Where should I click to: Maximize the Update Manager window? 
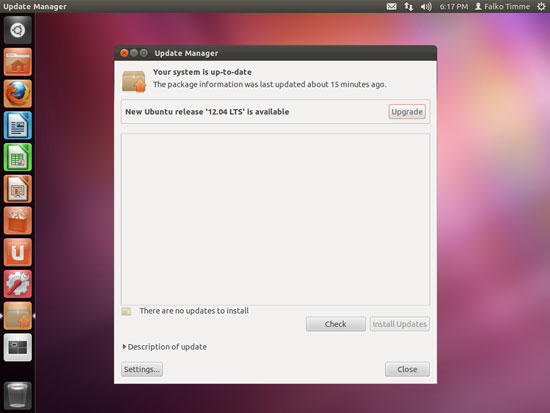143,53
